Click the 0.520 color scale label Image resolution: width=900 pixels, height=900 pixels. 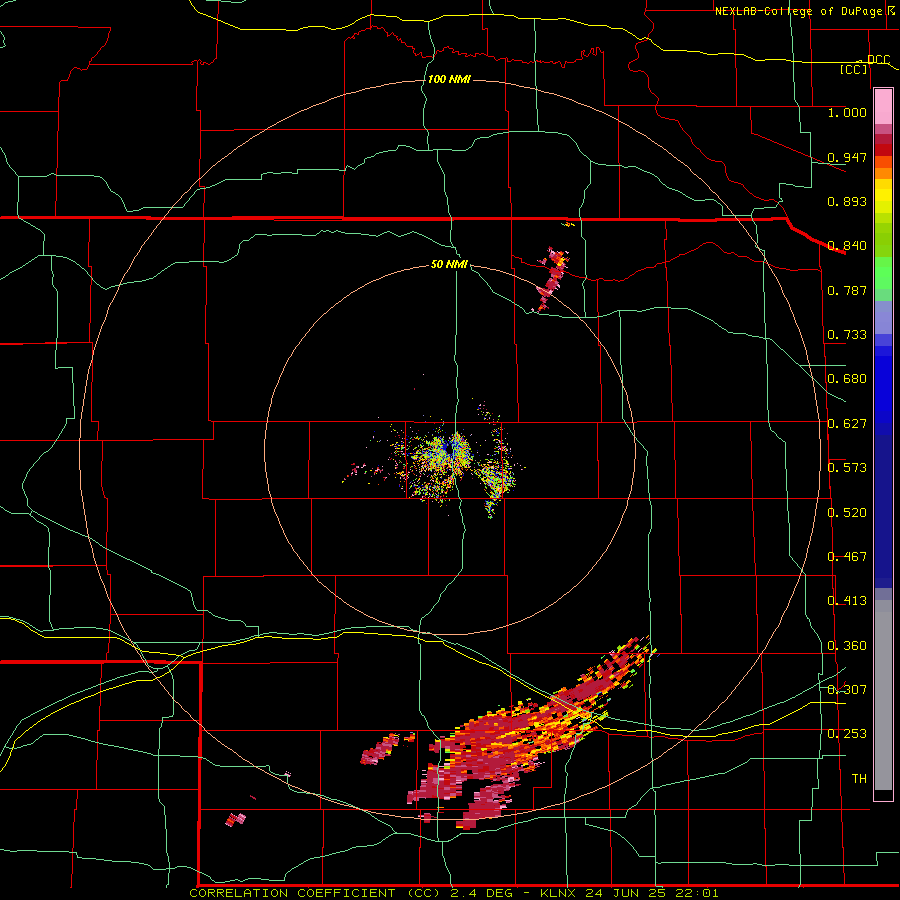point(847,513)
